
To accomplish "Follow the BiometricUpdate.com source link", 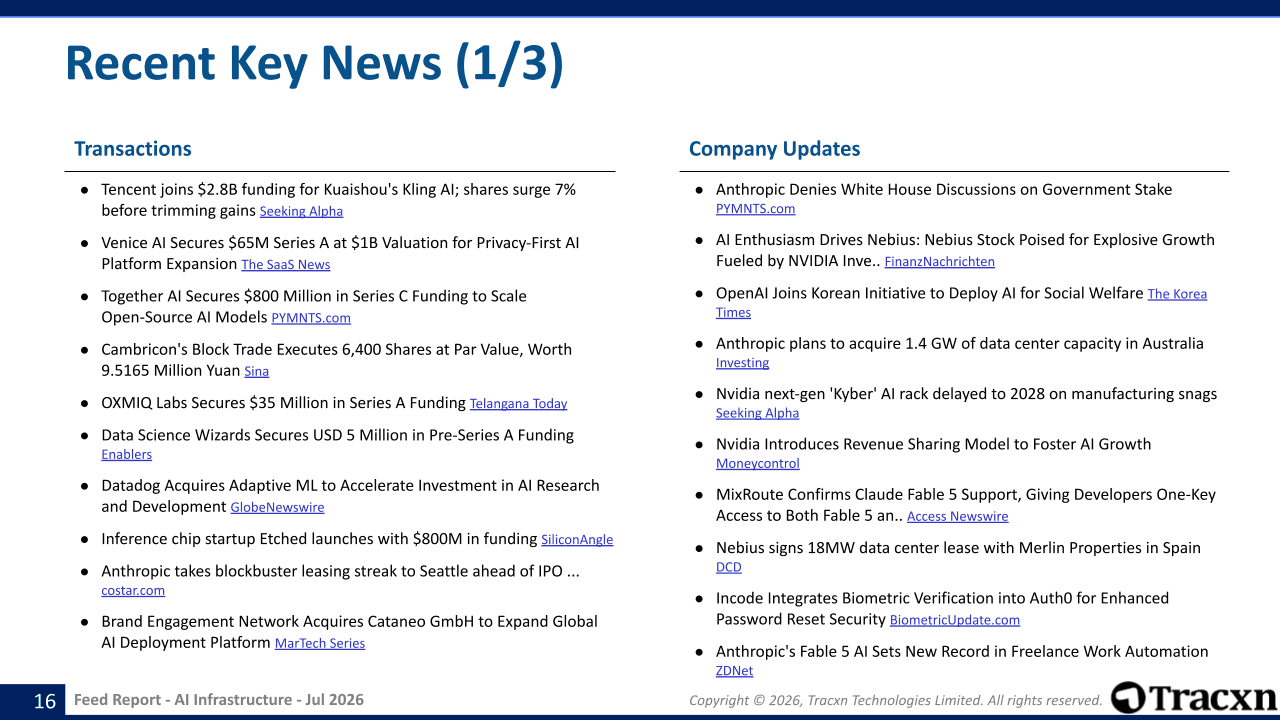I will [955, 620].
